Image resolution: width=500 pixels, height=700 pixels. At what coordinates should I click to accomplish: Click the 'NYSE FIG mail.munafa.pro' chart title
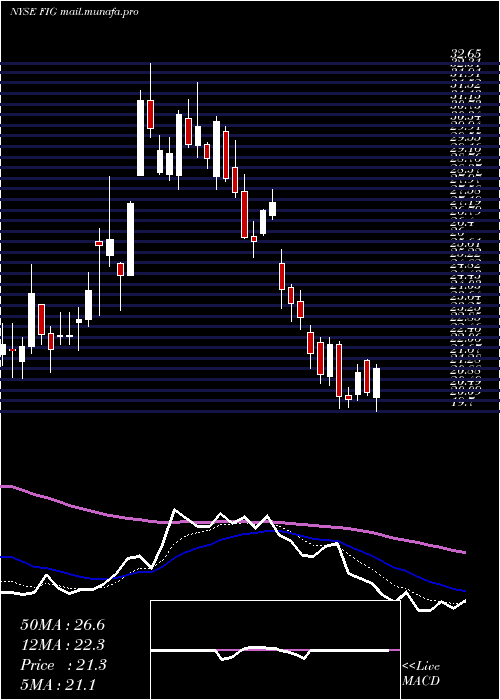(x=74, y=12)
